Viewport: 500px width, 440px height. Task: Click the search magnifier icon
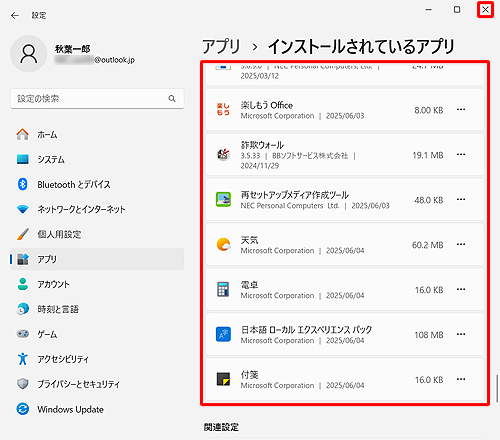(x=172, y=99)
